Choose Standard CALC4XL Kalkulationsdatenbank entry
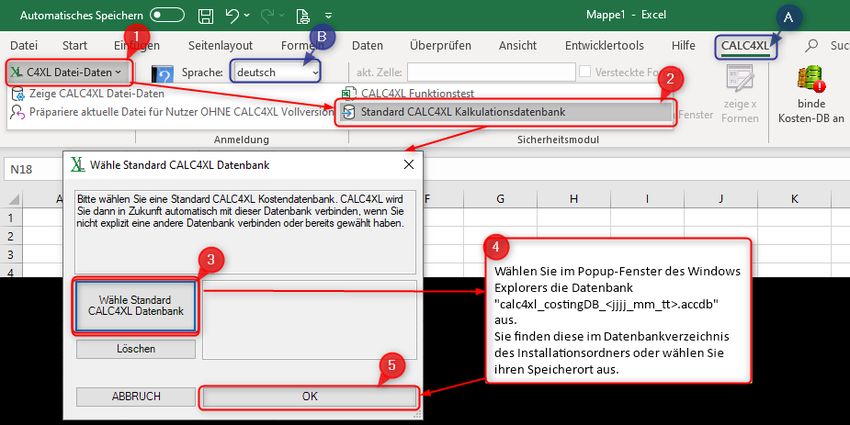This screenshot has height=425, width=850. point(505,112)
